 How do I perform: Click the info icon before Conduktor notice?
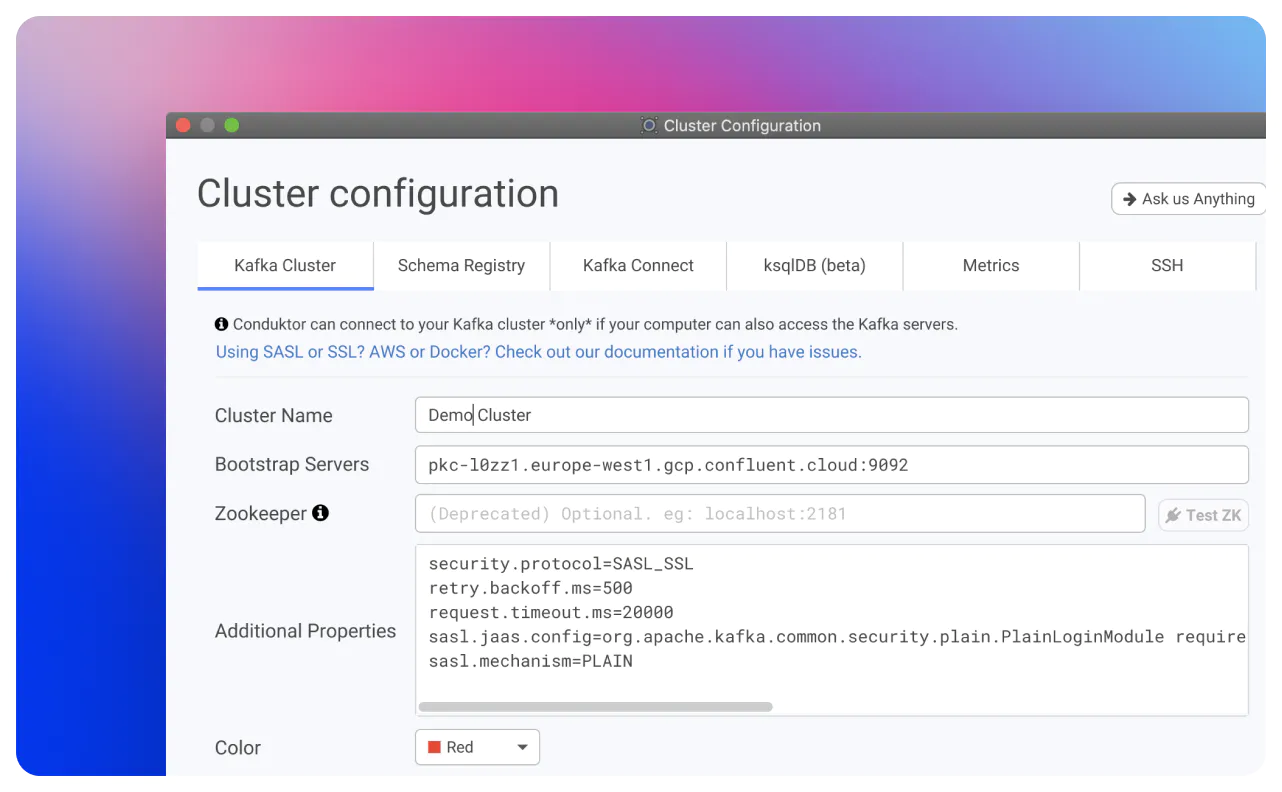(221, 324)
